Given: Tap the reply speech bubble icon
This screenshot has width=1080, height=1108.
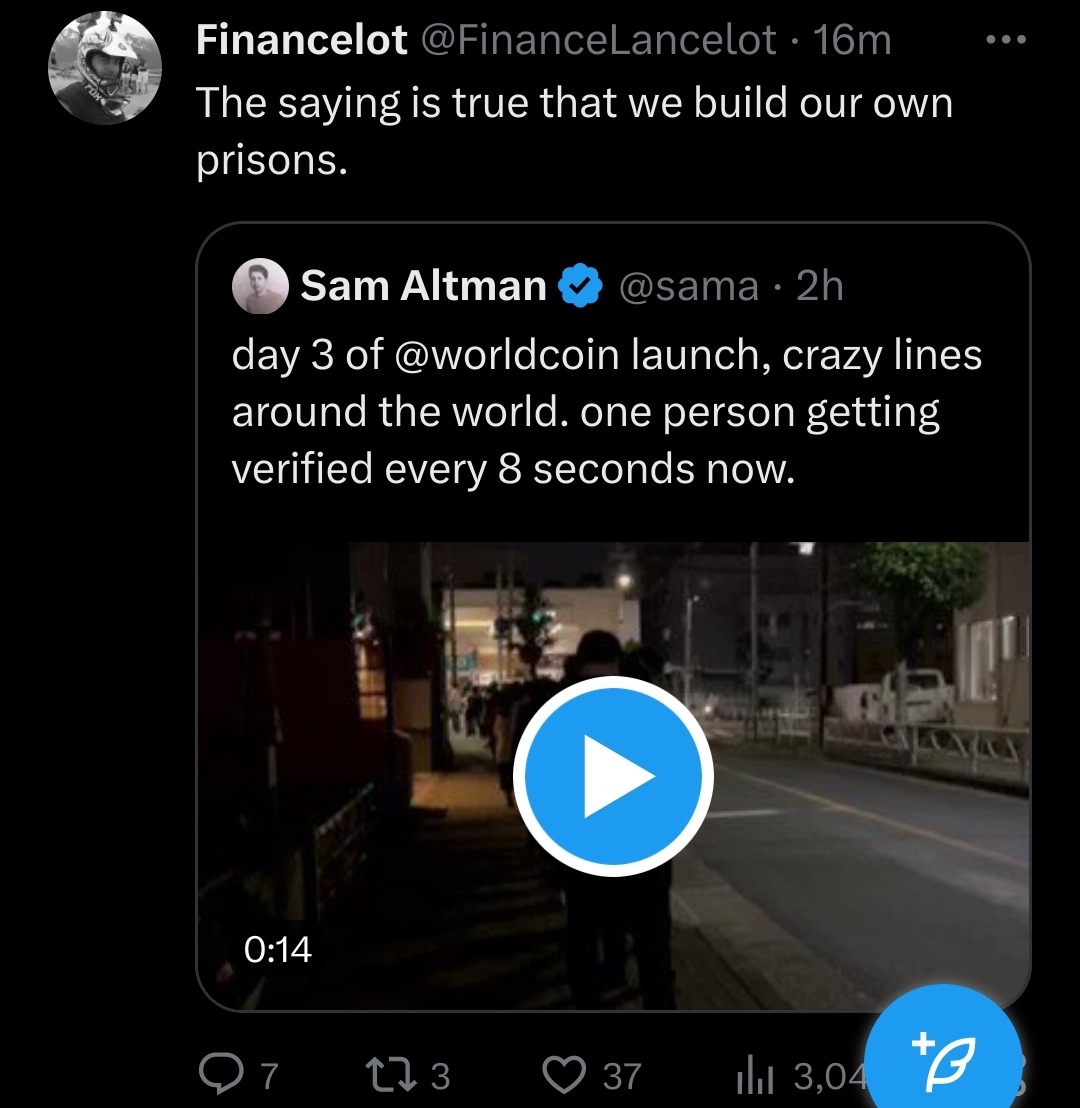Looking at the screenshot, I should [x=218, y=1075].
